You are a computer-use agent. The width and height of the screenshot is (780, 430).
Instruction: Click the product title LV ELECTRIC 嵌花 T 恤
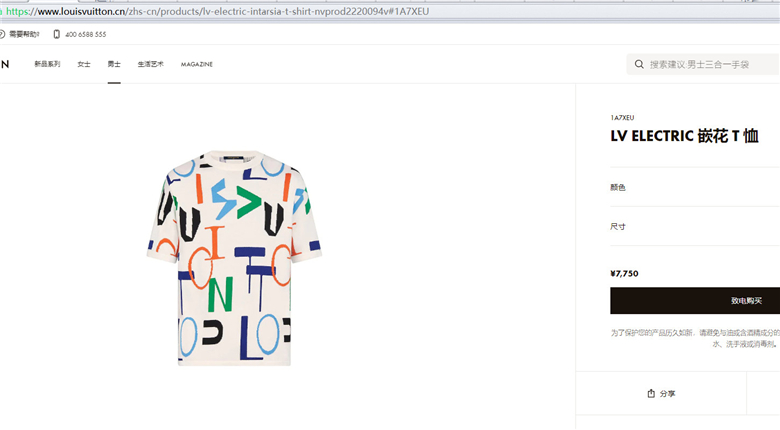coord(684,136)
